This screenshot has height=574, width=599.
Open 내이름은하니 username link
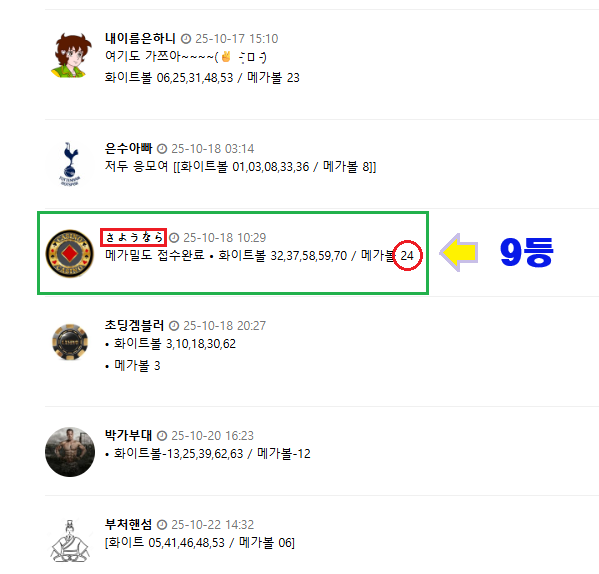(140, 39)
